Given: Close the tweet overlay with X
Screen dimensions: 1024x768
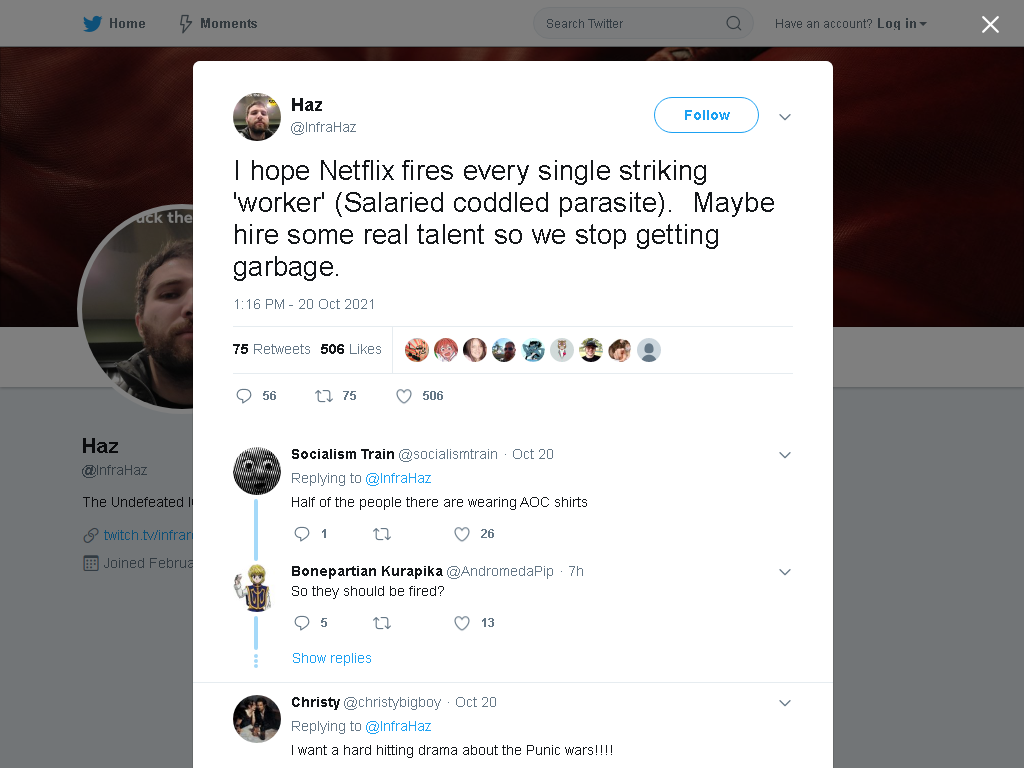Looking at the screenshot, I should (x=990, y=24).
